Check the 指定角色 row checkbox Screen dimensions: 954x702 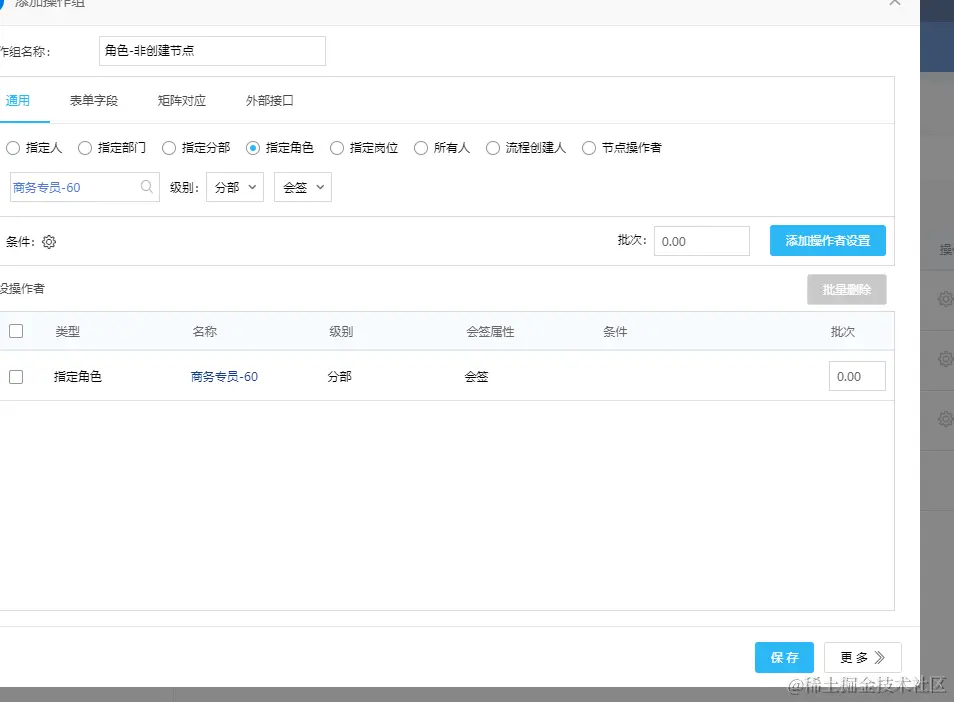coord(16,377)
